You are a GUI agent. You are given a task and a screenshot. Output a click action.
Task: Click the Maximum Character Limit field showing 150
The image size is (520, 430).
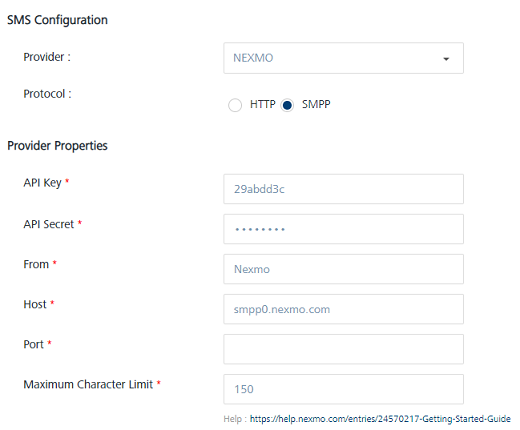tap(343, 389)
